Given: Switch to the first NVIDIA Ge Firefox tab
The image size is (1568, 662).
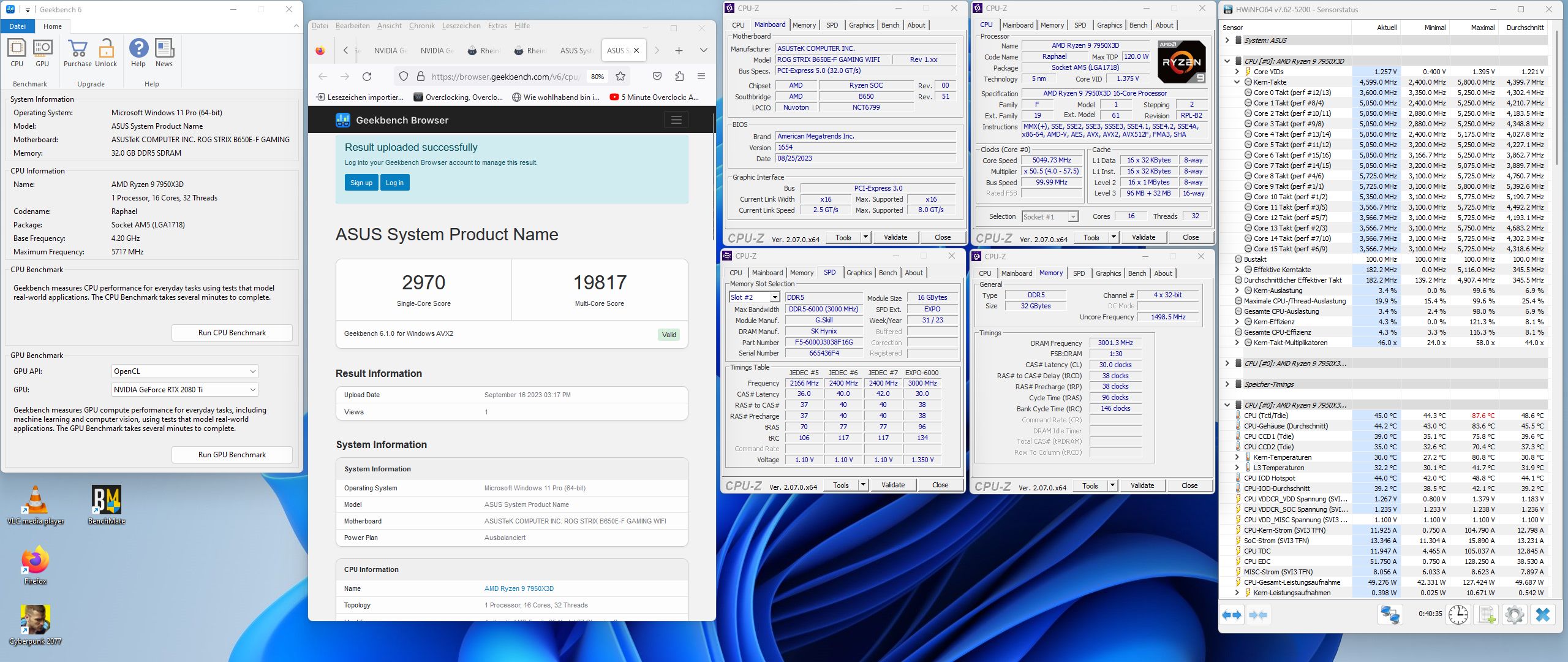Looking at the screenshot, I should coord(390,50).
